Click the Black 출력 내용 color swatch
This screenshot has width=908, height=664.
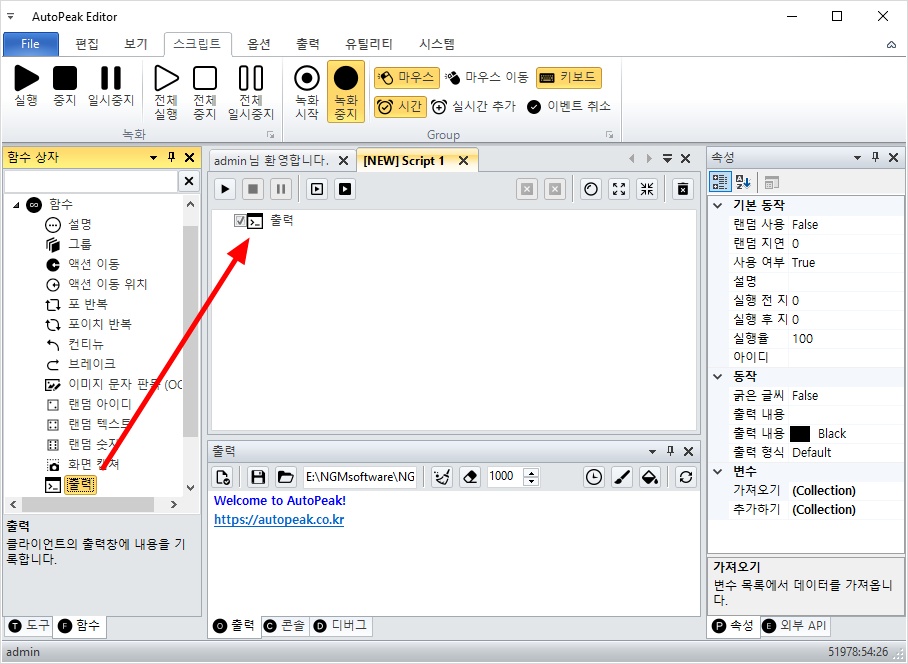coord(800,434)
